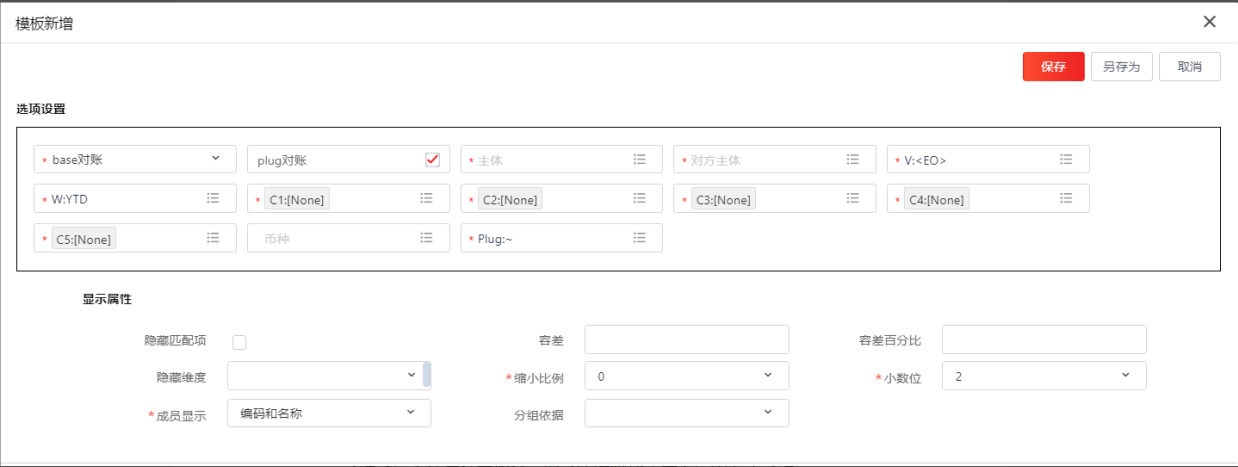Enable the 隐藏匹配项 checkbox
The image size is (1238, 467).
(x=239, y=342)
